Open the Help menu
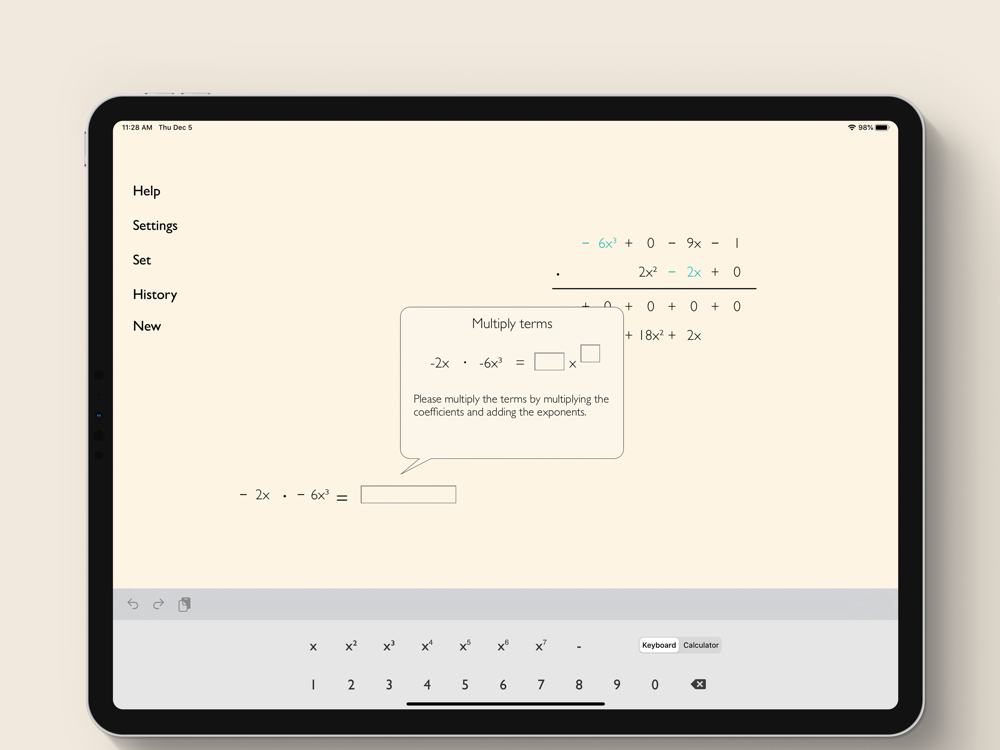 (146, 191)
